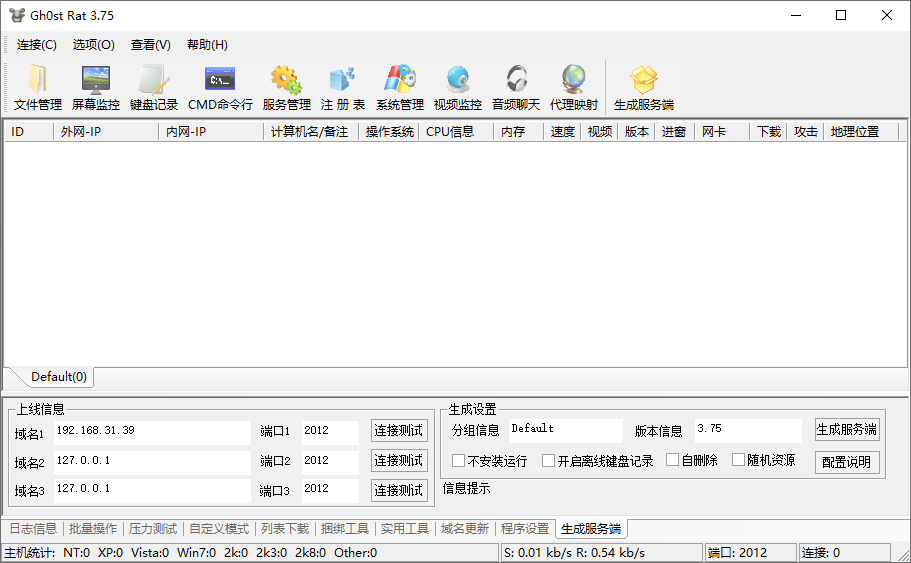Enable the 不安装运行 checkbox
This screenshot has height=563, width=911.
458,461
